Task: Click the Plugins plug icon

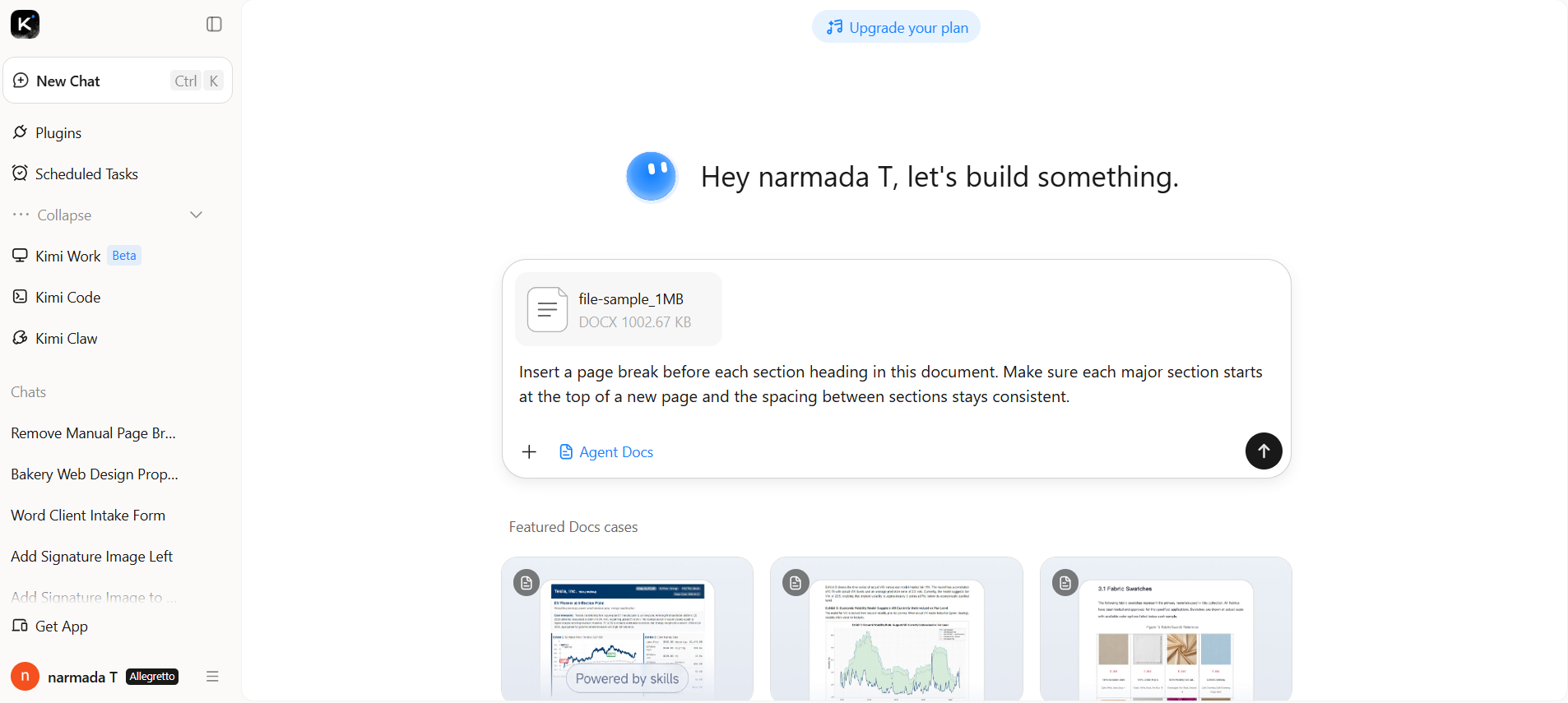Action: tap(21, 132)
